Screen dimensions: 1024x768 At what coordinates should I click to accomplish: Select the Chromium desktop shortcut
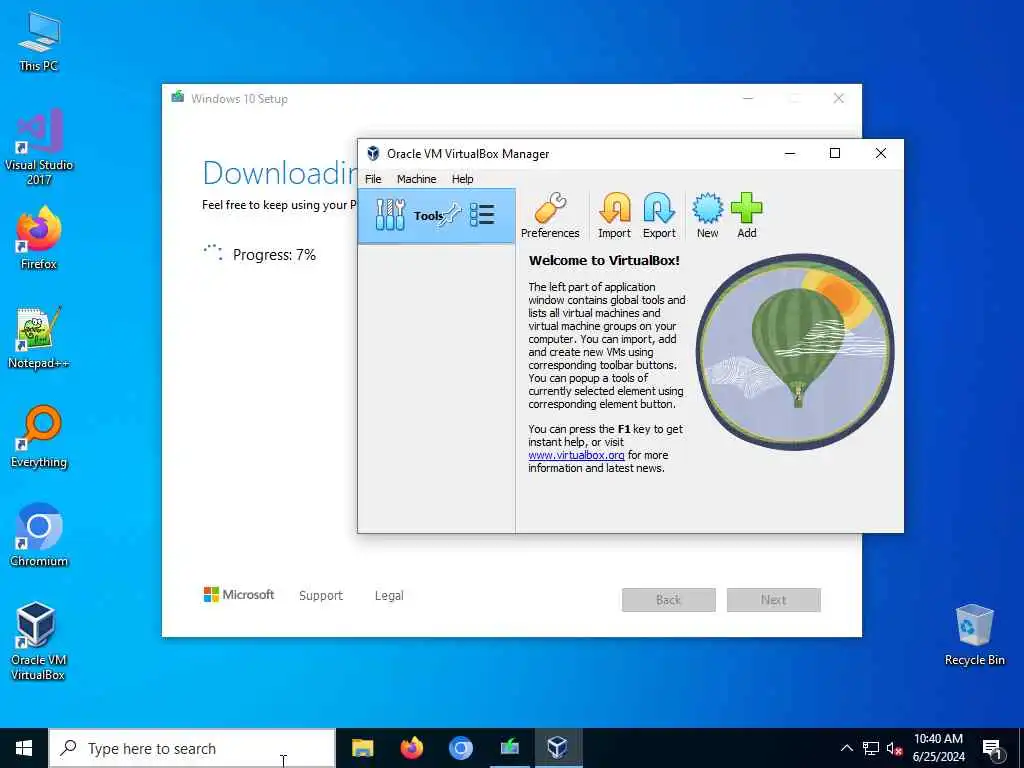39,536
